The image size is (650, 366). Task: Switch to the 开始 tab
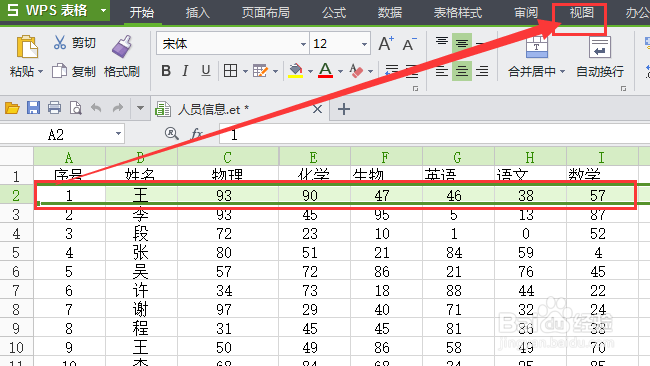click(142, 12)
